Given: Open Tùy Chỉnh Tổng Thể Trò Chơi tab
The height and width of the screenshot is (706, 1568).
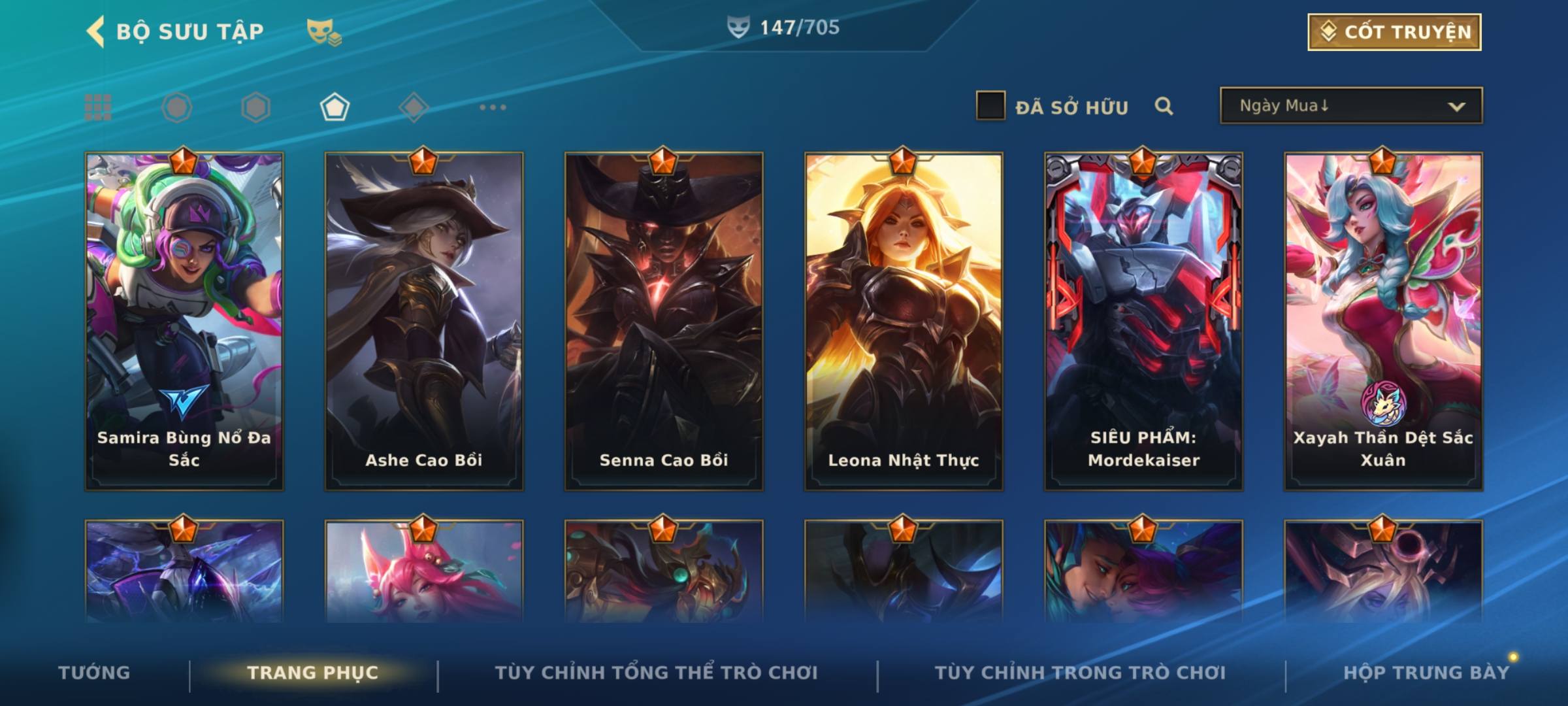Looking at the screenshot, I should tap(656, 673).
